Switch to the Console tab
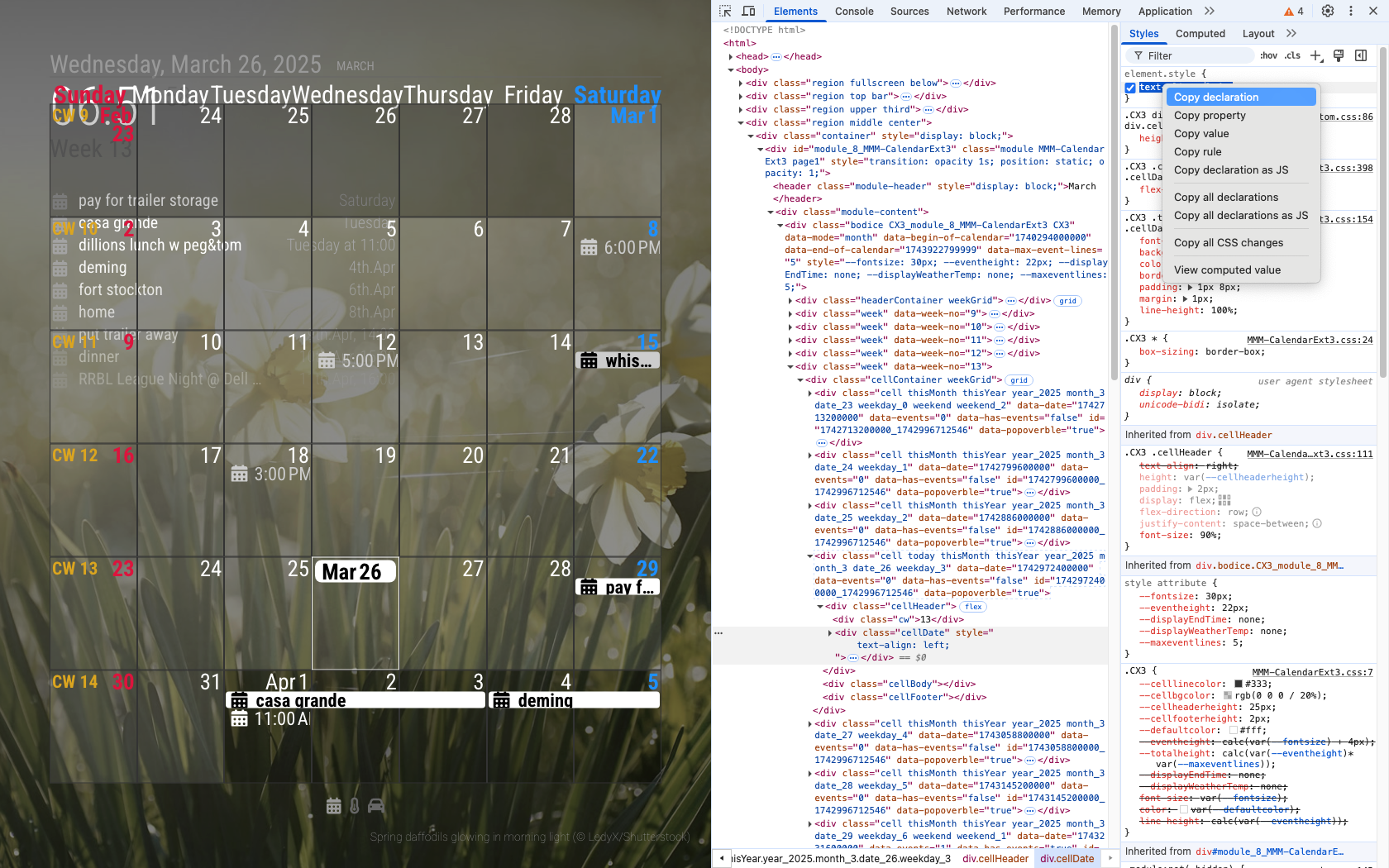This screenshot has height=868, width=1389. pos(854,11)
